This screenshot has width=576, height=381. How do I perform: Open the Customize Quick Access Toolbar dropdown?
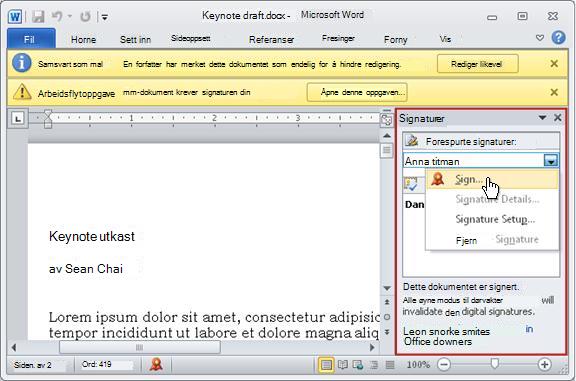(105, 17)
